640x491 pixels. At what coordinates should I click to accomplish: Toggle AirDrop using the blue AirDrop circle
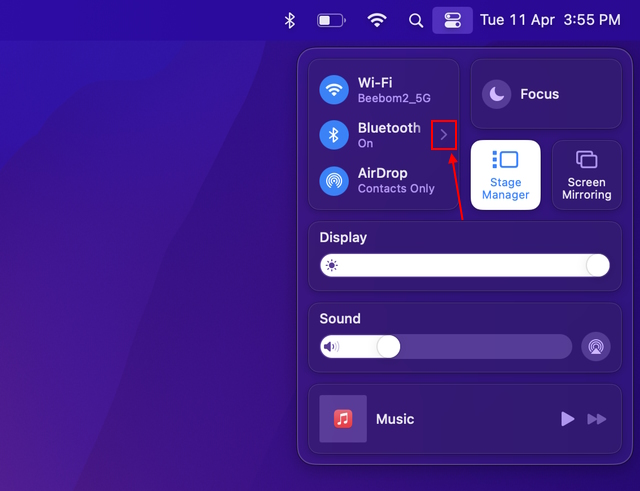[x=334, y=181]
